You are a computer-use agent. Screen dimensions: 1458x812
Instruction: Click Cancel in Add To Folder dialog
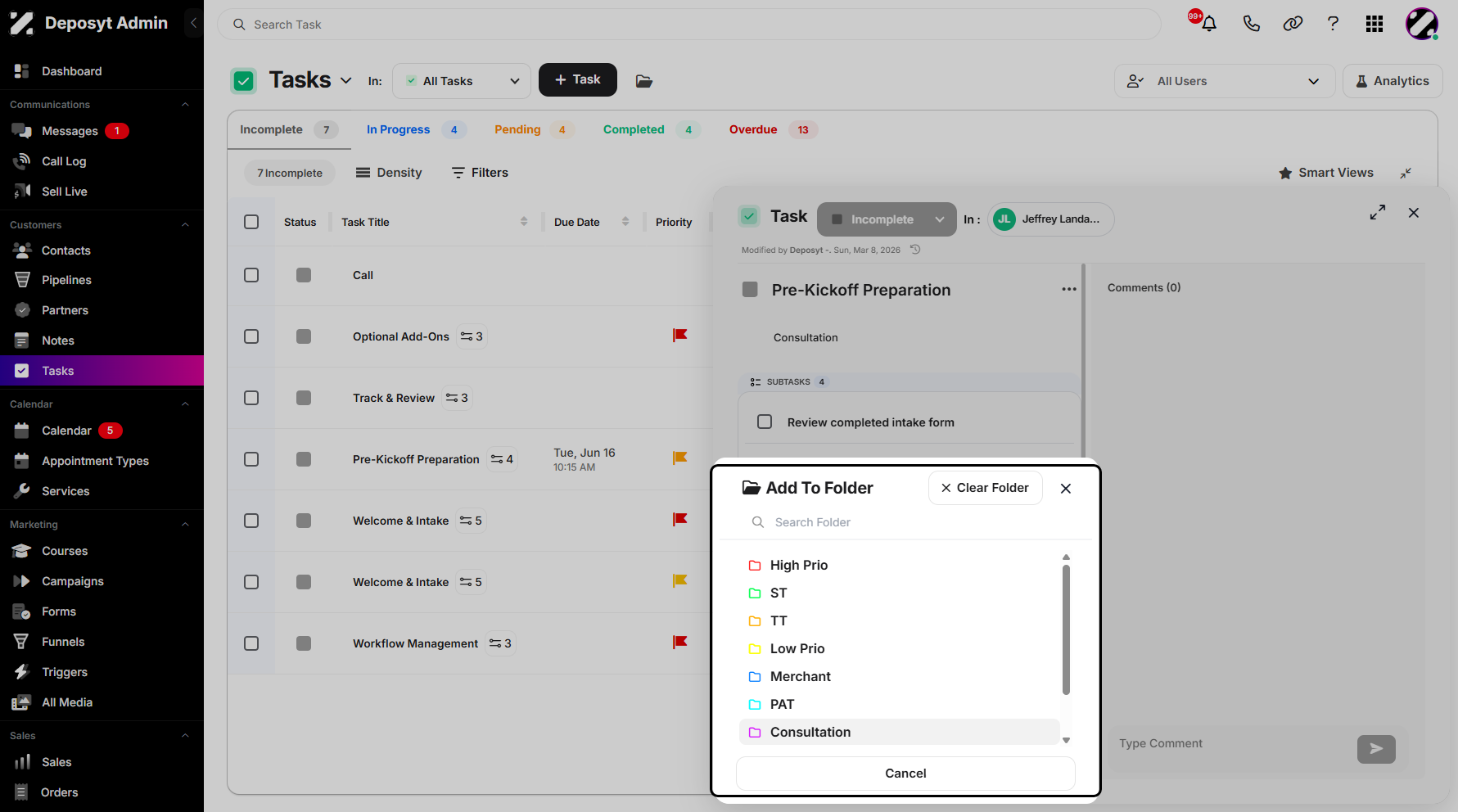tap(905, 774)
